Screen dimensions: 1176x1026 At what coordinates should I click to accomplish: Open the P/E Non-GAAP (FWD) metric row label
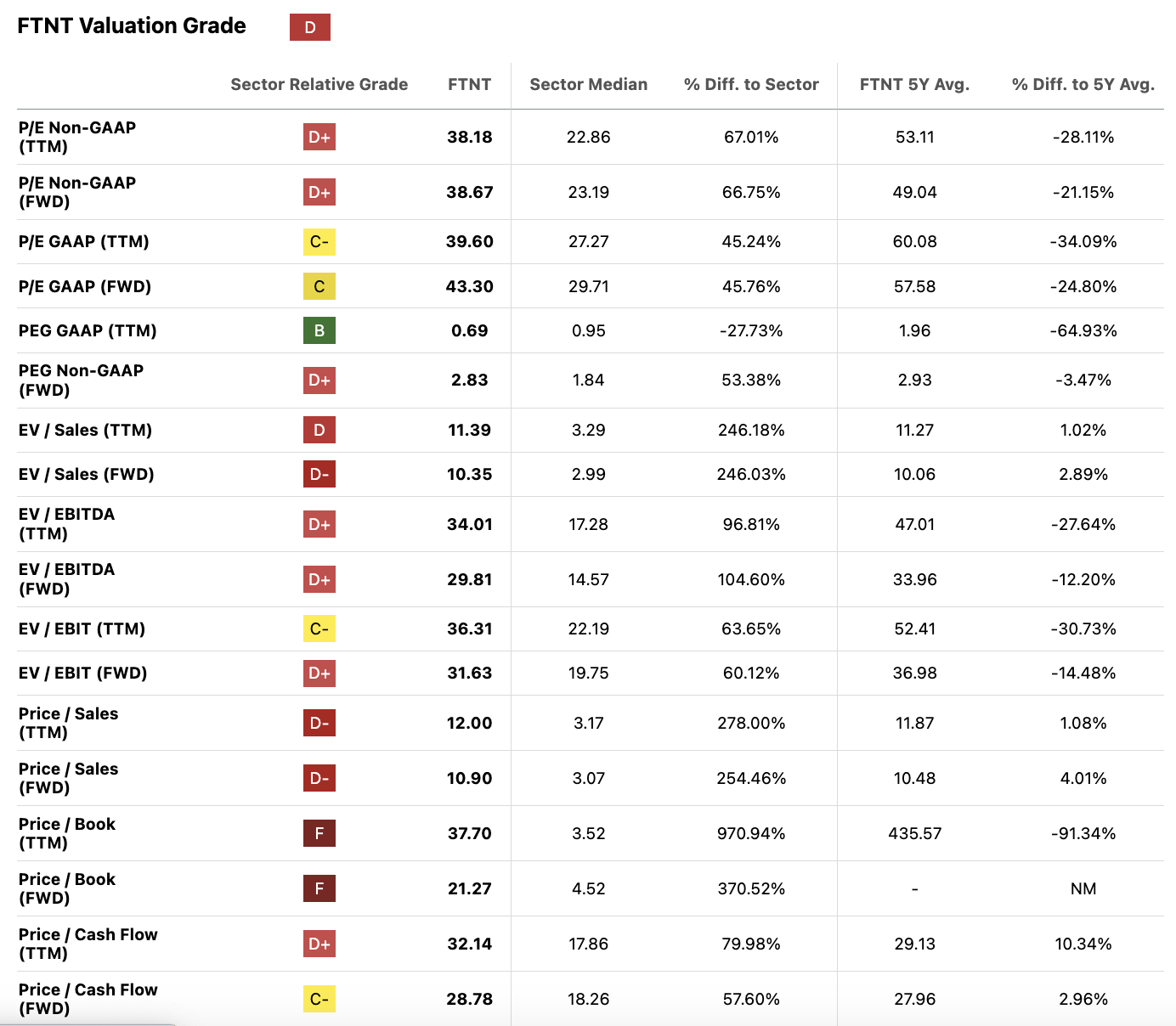77,192
